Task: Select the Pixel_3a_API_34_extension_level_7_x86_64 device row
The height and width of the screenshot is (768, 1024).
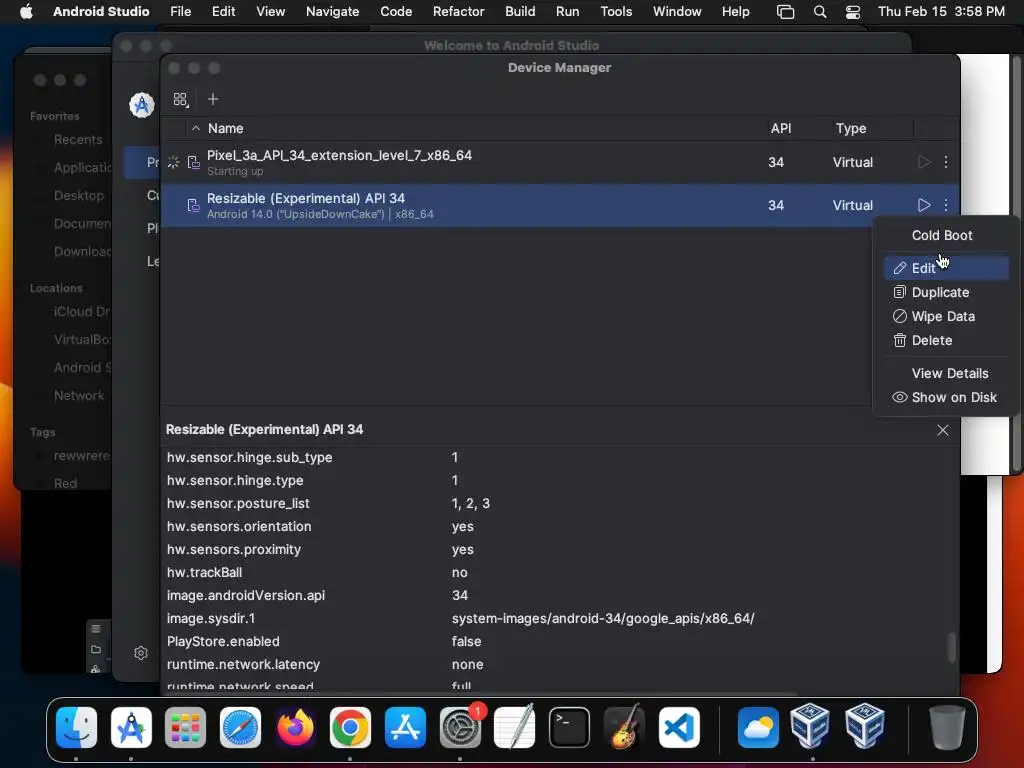Action: pyautogui.click(x=560, y=162)
